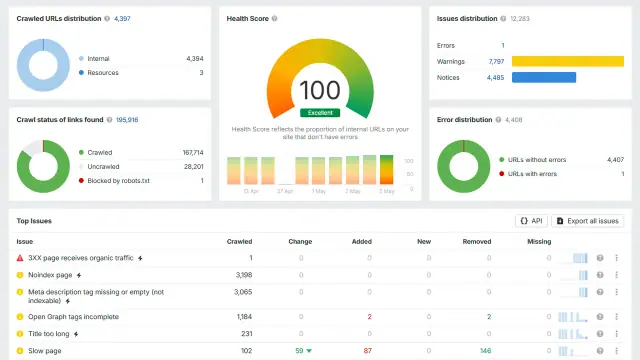Open three-dot menu for Title too long row

617,334
